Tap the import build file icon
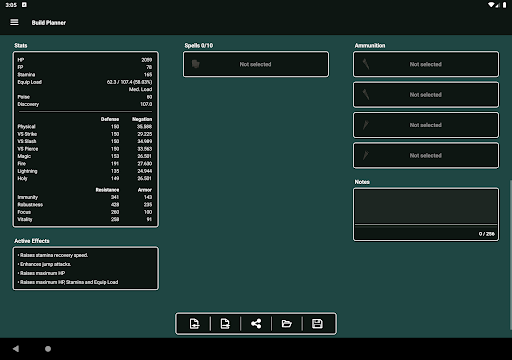This screenshot has width=512, height=360. pyautogui.click(x=194, y=324)
